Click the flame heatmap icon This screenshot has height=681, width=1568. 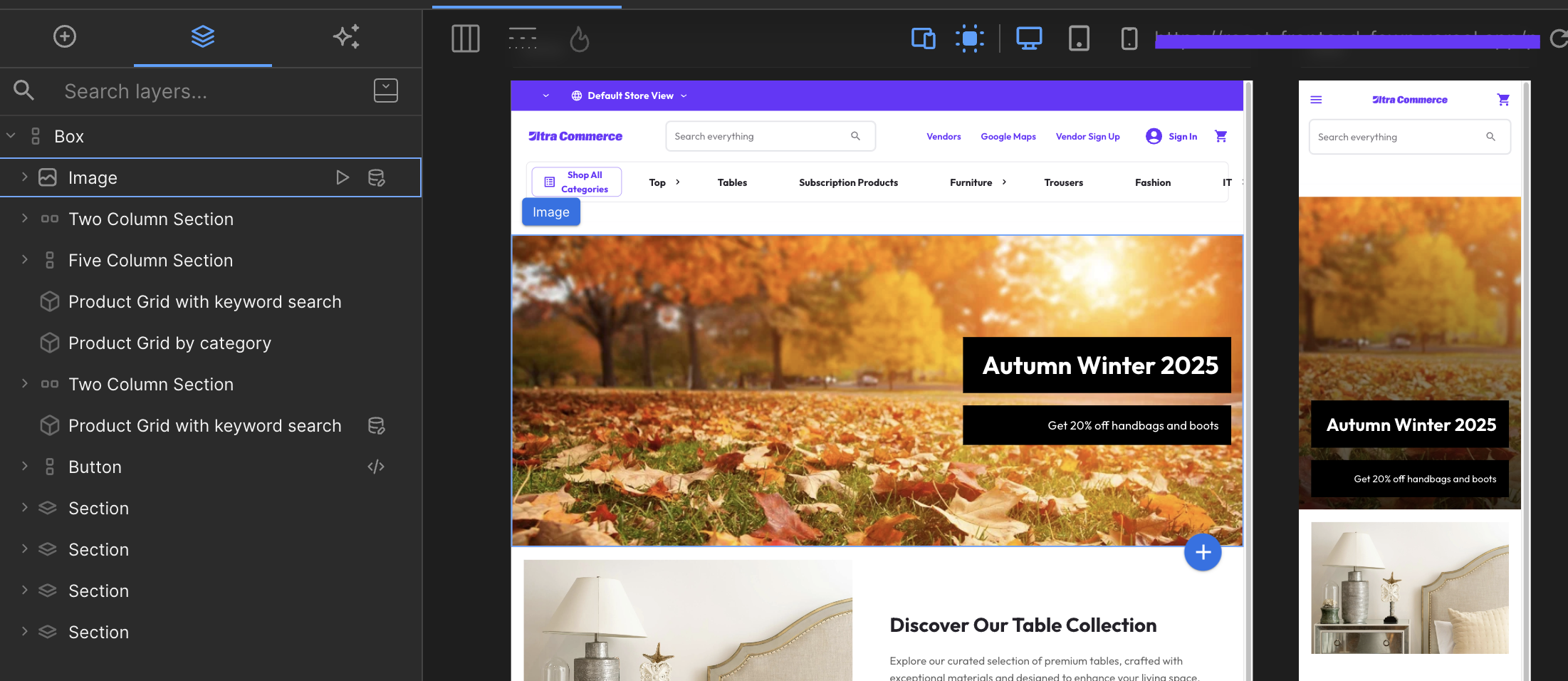click(580, 38)
